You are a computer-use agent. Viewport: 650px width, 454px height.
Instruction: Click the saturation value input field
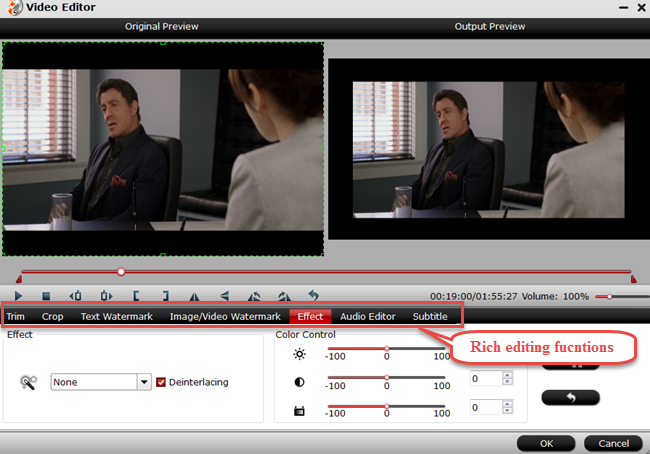coord(486,408)
